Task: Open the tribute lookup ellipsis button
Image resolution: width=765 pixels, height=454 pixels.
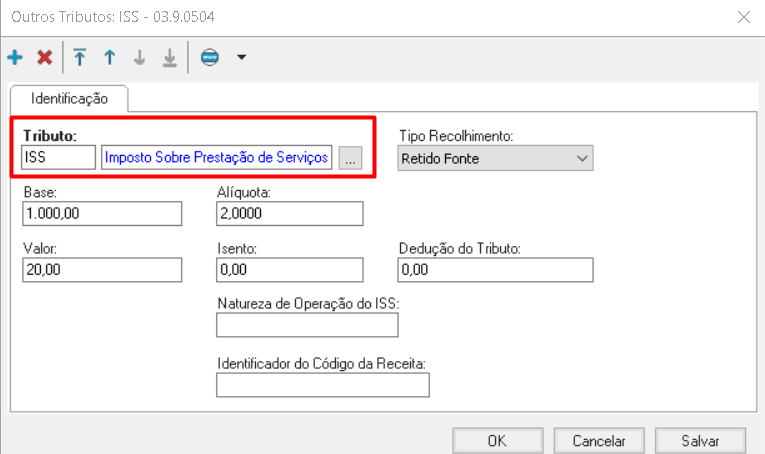Action: [350, 158]
